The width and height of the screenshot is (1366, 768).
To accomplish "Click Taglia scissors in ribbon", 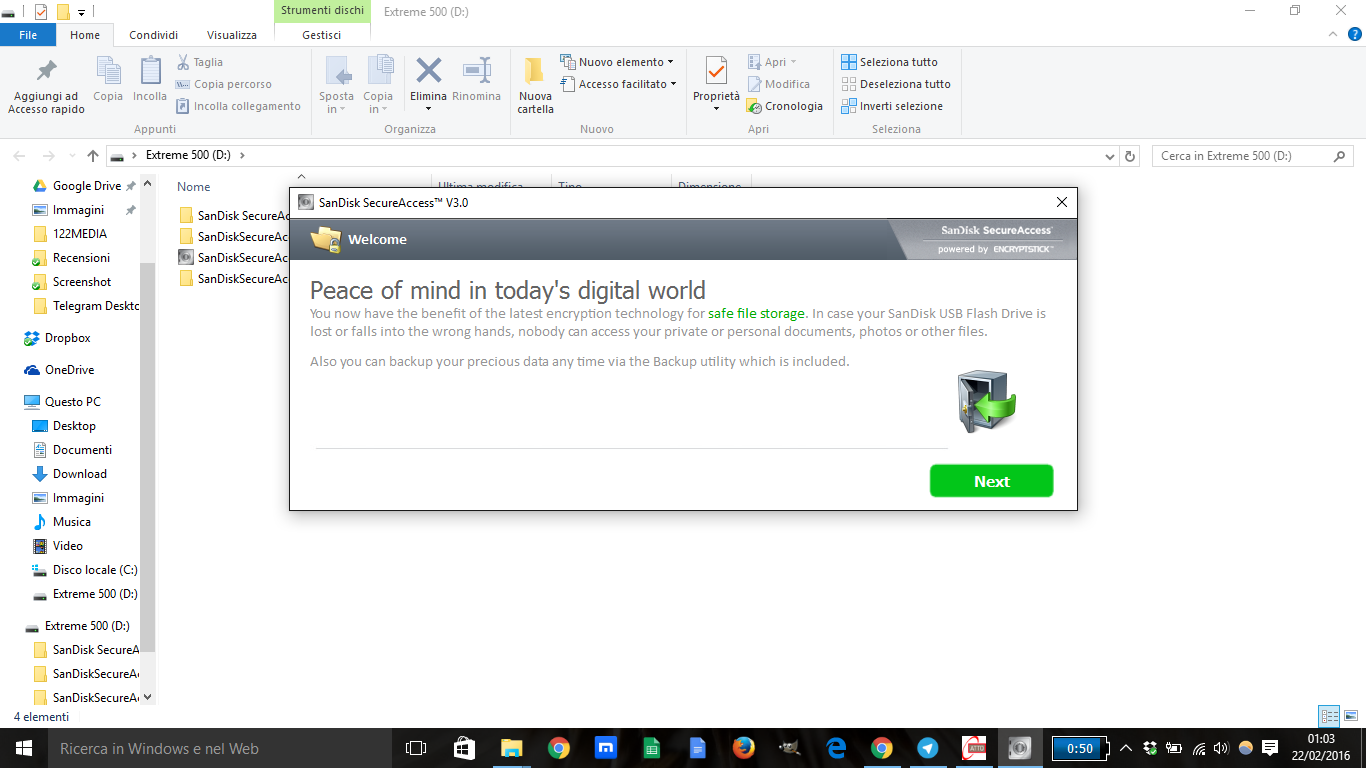I will coord(200,62).
